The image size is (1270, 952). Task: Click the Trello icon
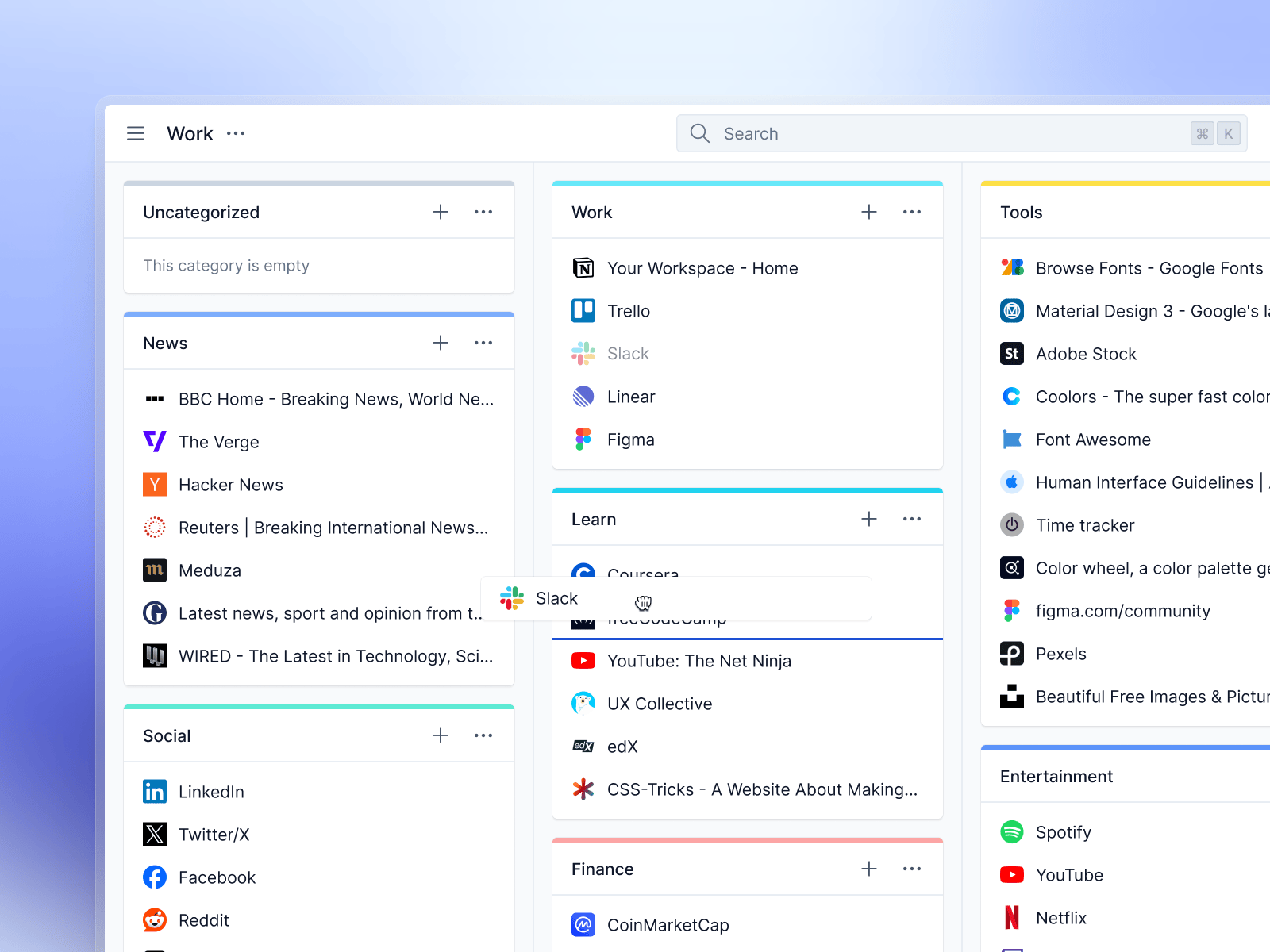pos(583,311)
